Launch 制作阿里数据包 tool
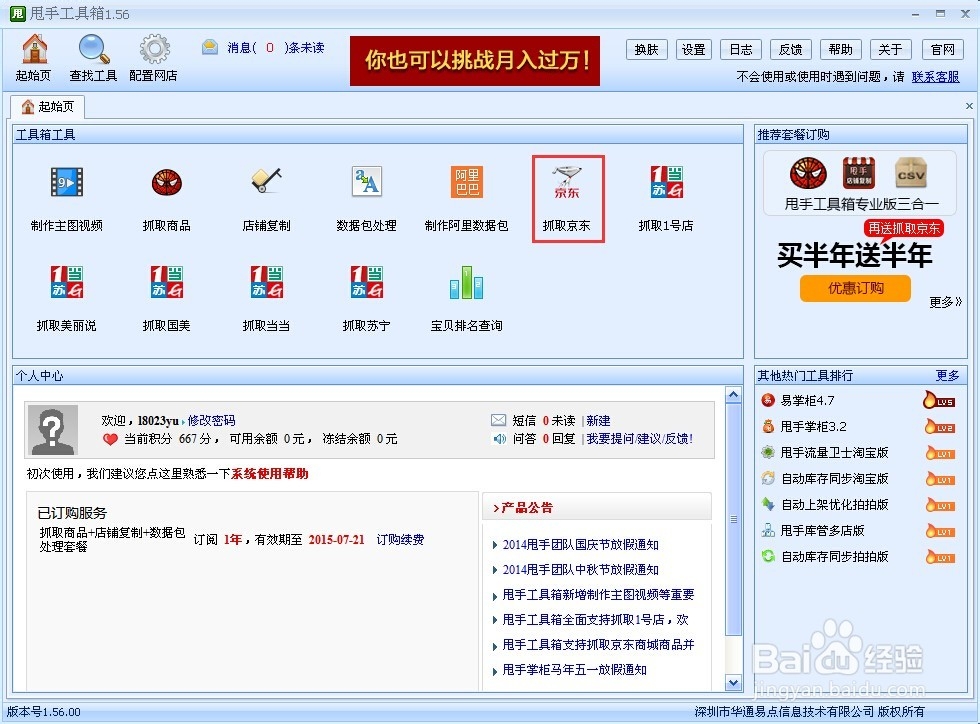Image resolution: width=980 pixels, height=724 pixels. tap(466, 199)
